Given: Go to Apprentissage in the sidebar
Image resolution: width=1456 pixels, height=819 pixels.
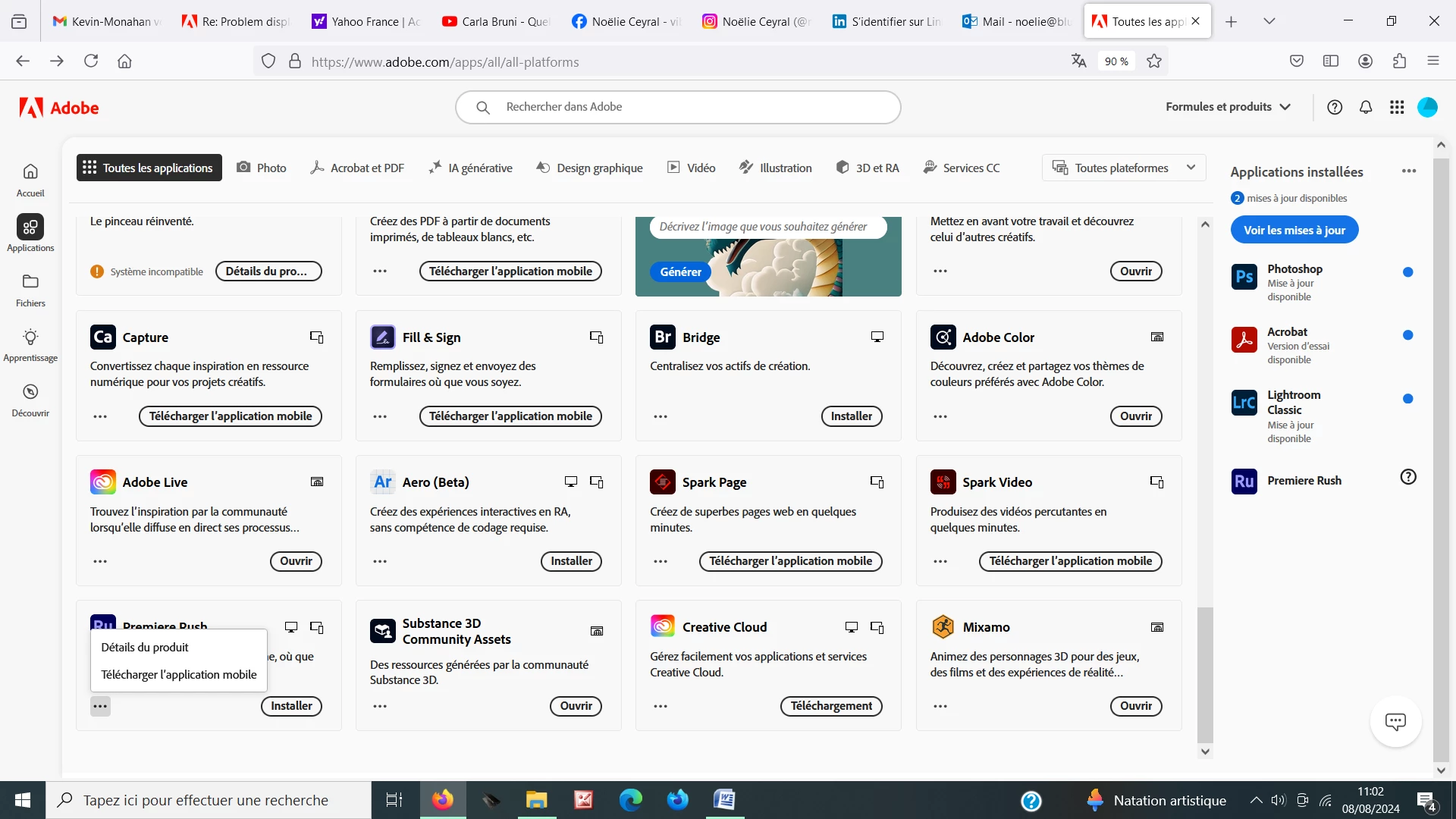Looking at the screenshot, I should point(30,345).
